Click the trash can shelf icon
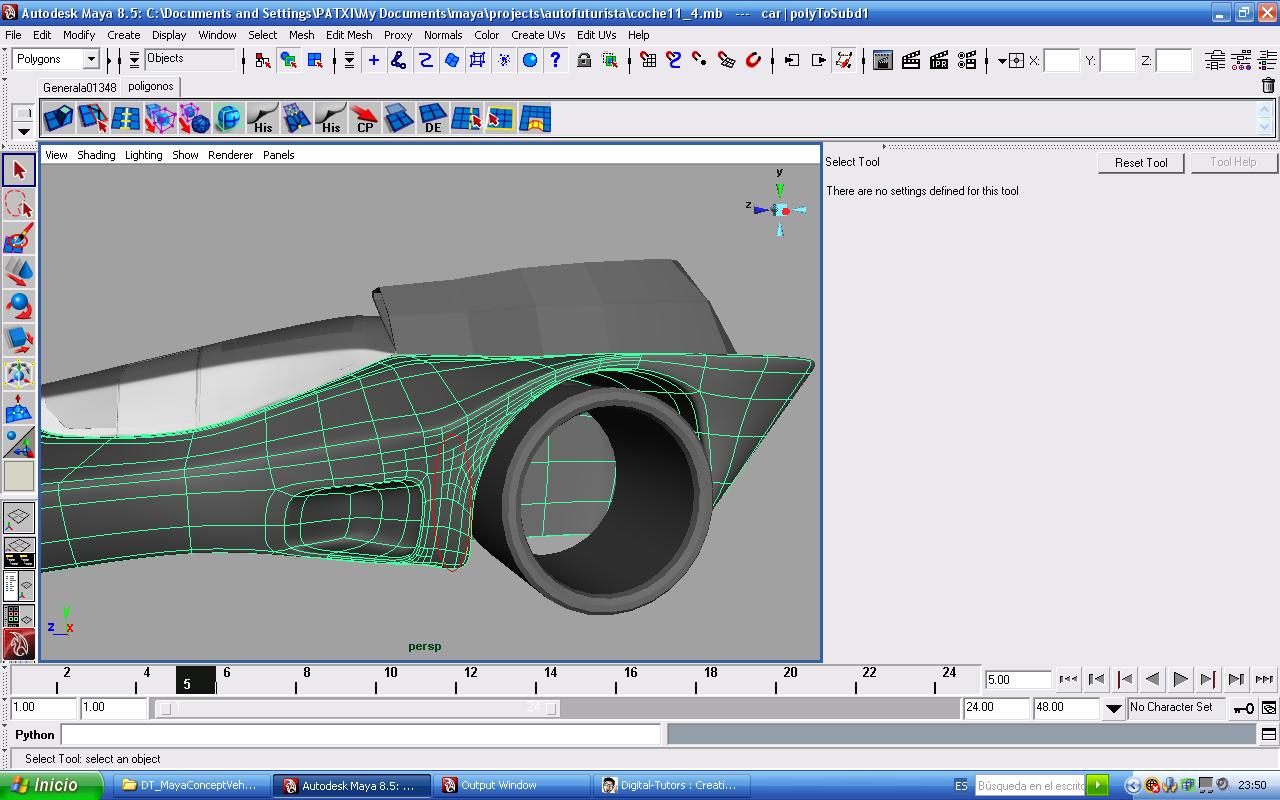 click(1268, 86)
